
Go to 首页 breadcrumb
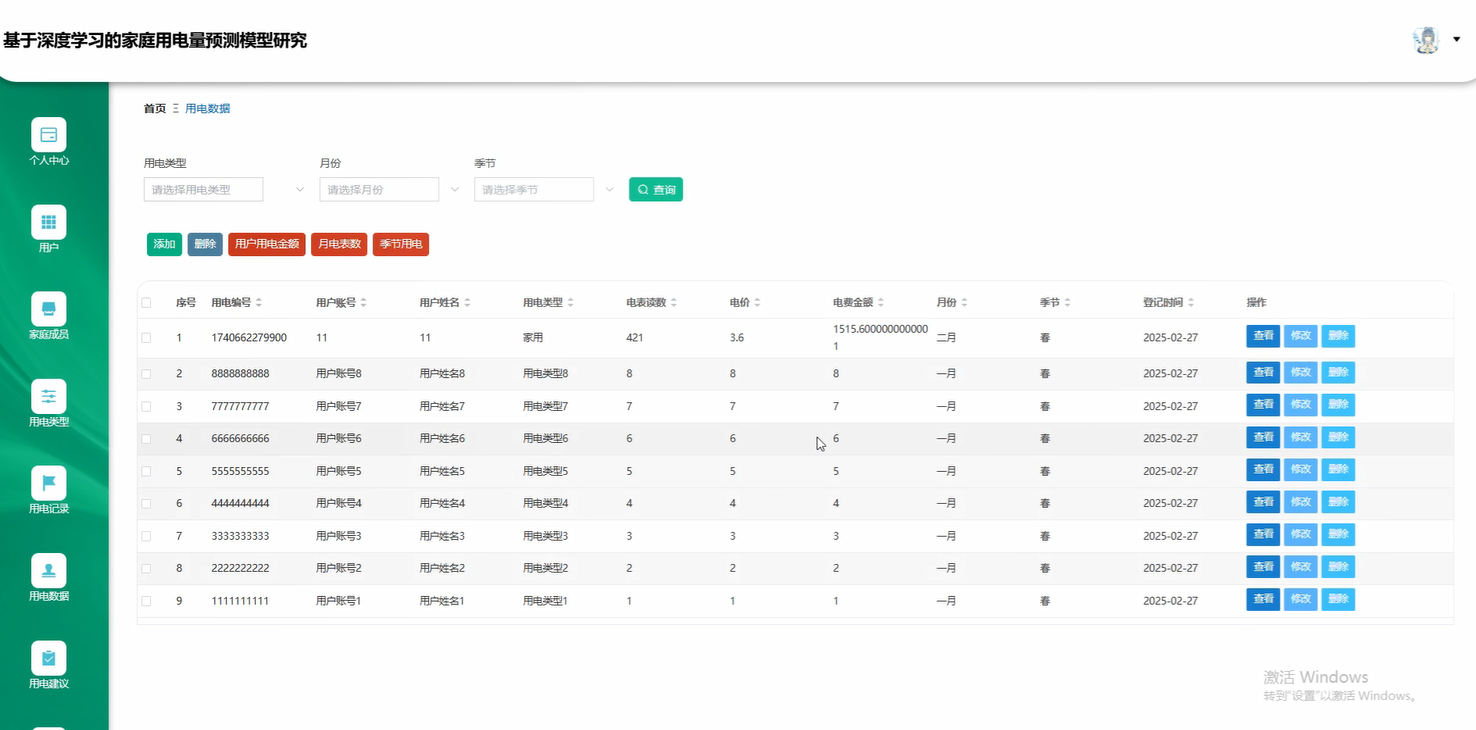[155, 108]
